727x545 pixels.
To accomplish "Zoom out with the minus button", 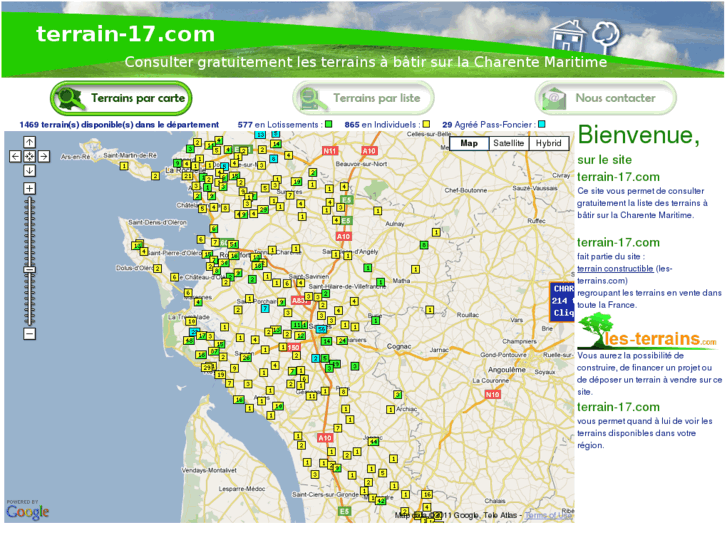I will pos(29,333).
